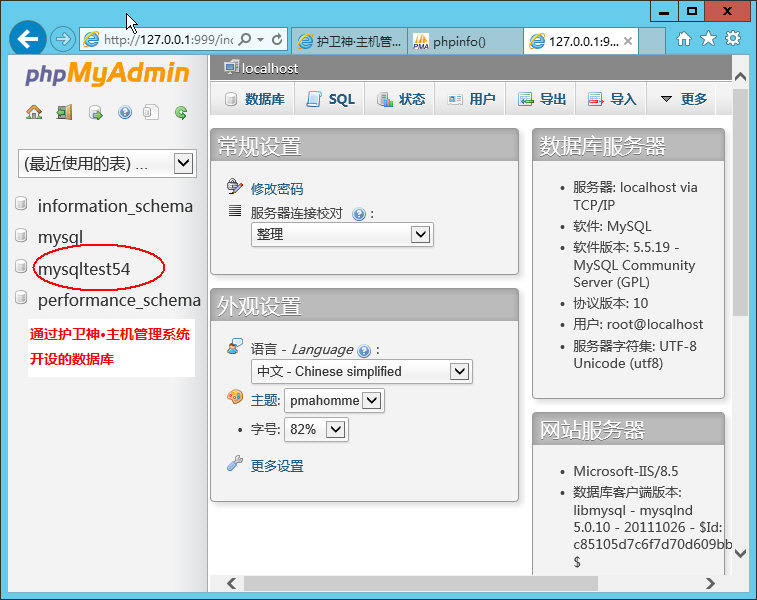Open the 导入 tab

coord(611,99)
